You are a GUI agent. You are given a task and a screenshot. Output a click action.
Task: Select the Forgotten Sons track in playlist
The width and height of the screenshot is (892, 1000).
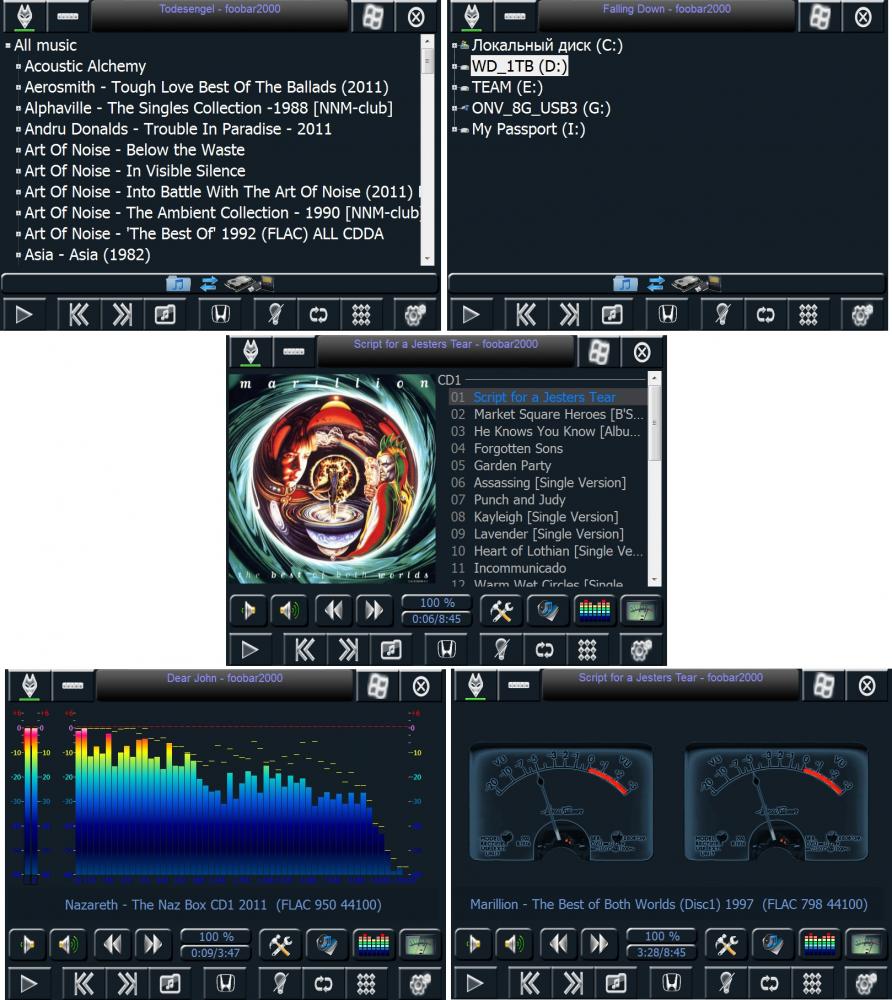click(x=517, y=449)
